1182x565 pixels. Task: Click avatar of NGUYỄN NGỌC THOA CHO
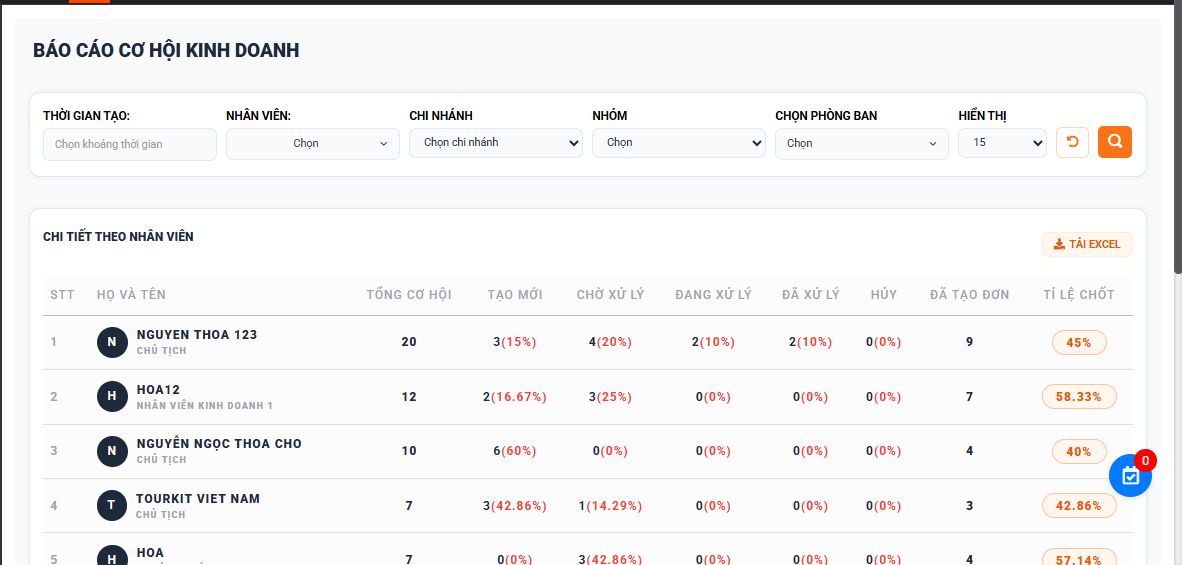(112, 451)
